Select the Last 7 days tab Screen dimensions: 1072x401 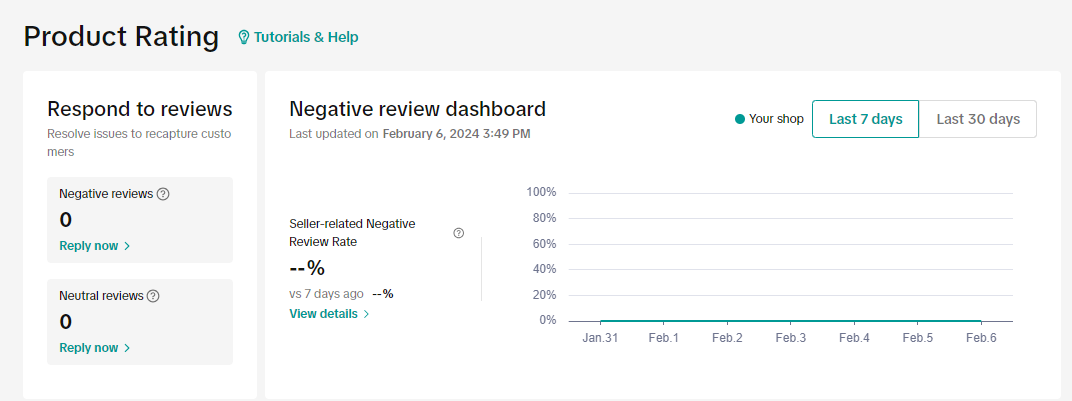pyautogui.click(x=865, y=119)
